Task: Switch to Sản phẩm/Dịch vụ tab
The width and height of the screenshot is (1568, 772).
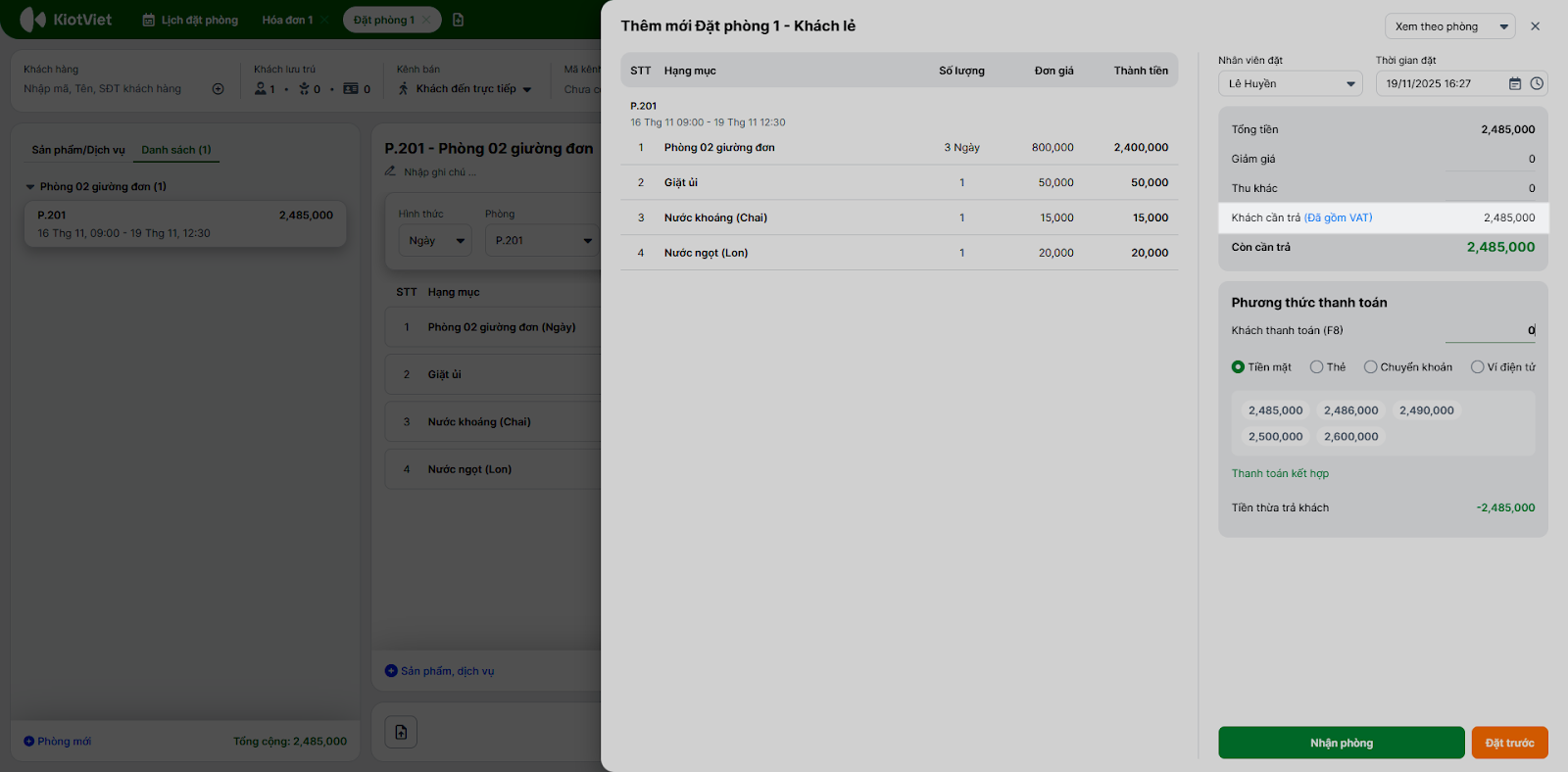Action: point(78,150)
